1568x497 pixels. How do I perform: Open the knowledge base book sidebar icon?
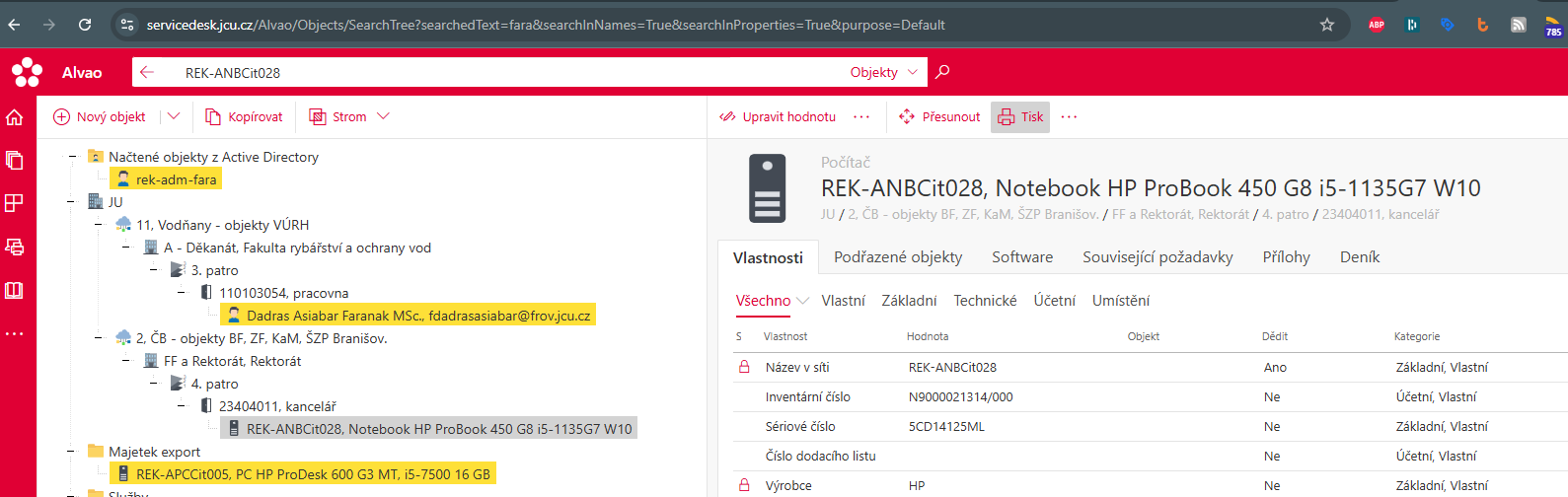[15, 290]
